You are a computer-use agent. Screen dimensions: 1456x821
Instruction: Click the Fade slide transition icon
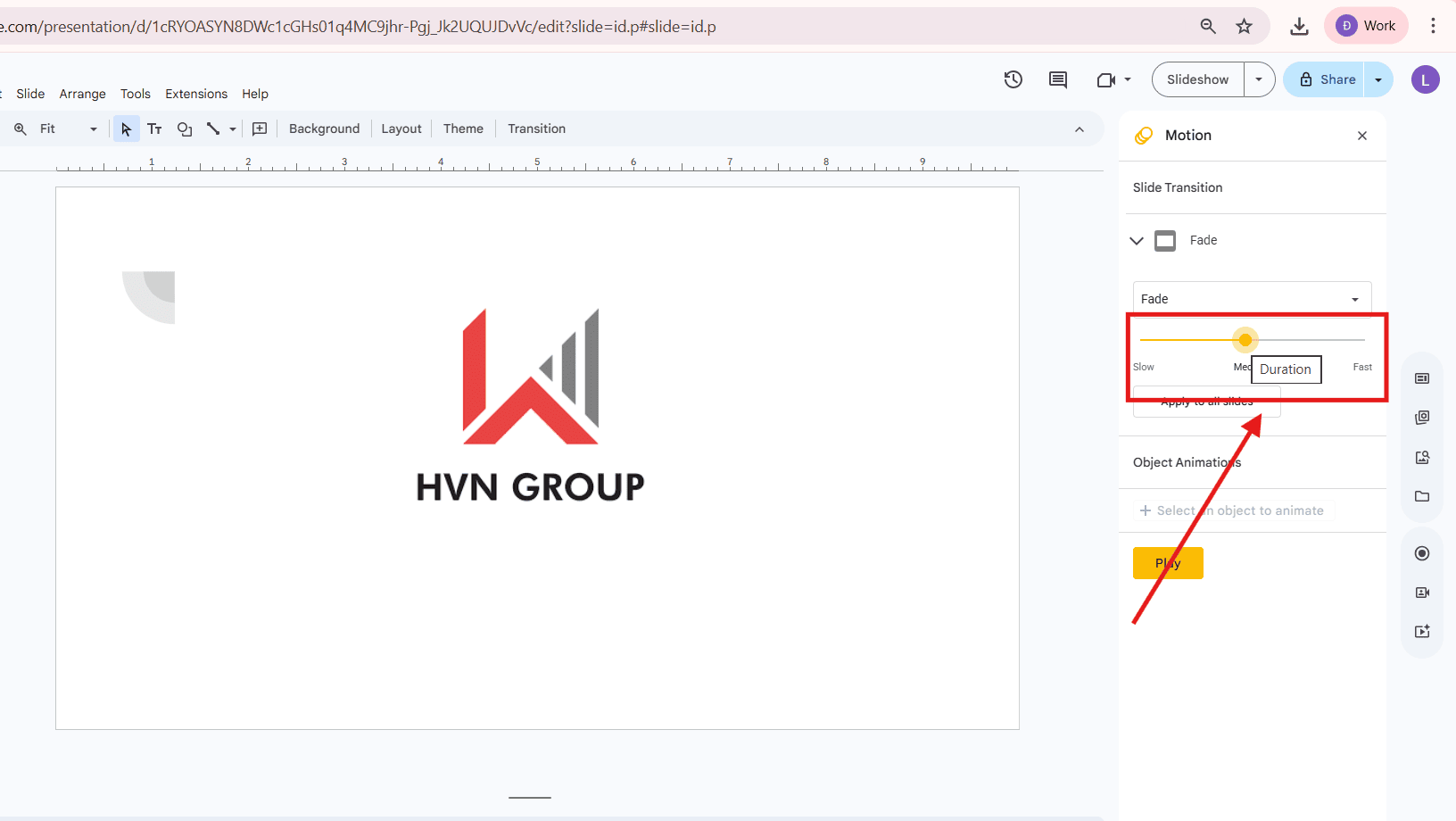click(x=1165, y=241)
